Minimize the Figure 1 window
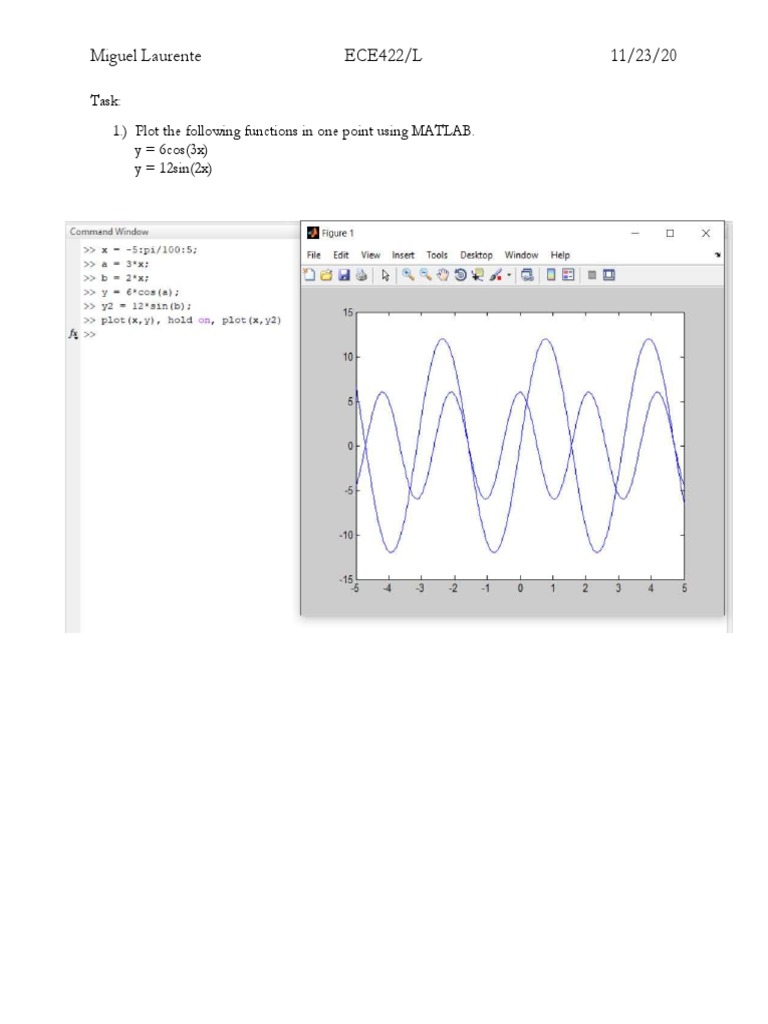The height and width of the screenshot is (1024, 768). tap(635, 233)
